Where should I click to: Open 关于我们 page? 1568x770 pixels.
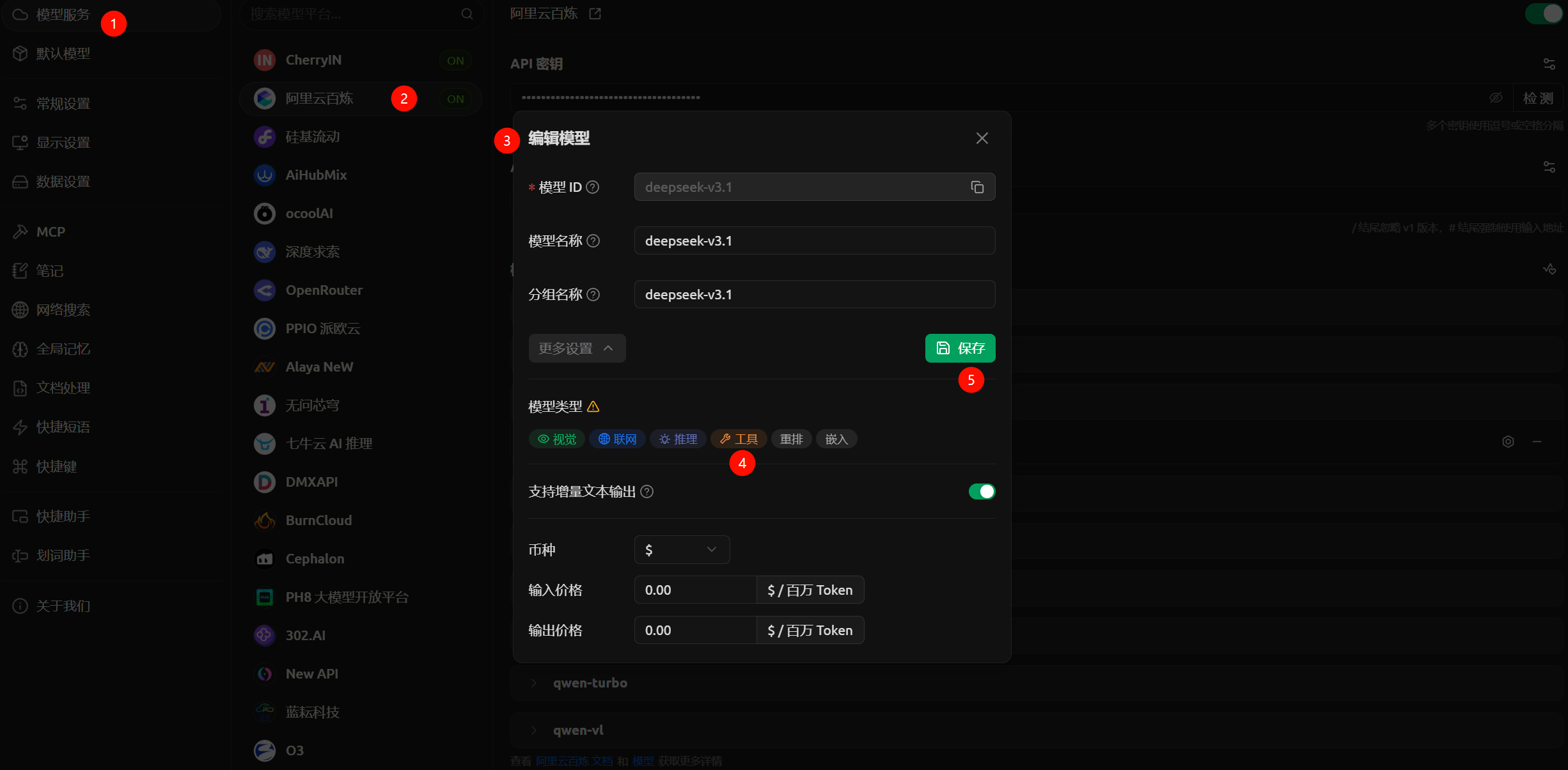111,606
